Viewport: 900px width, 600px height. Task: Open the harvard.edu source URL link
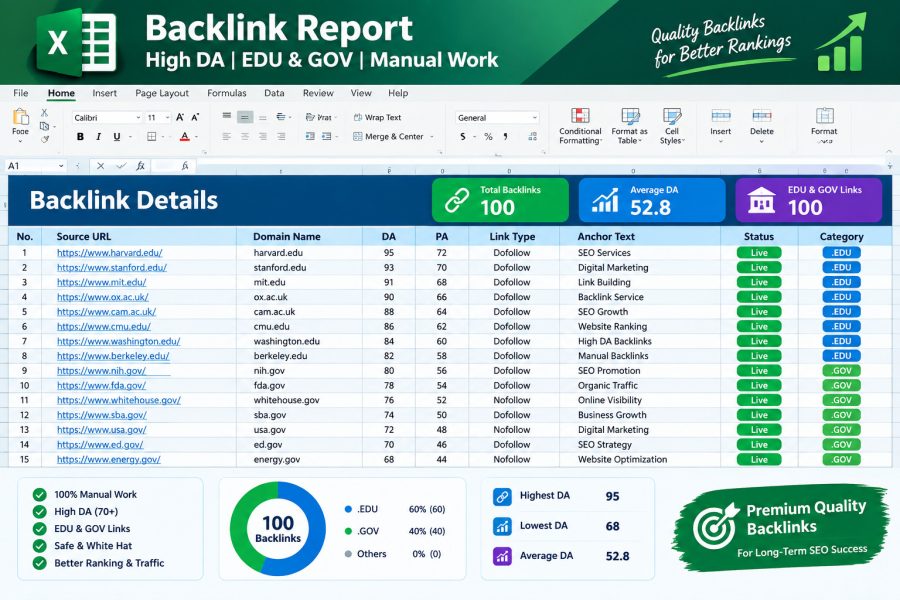click(x=110, y=253)
